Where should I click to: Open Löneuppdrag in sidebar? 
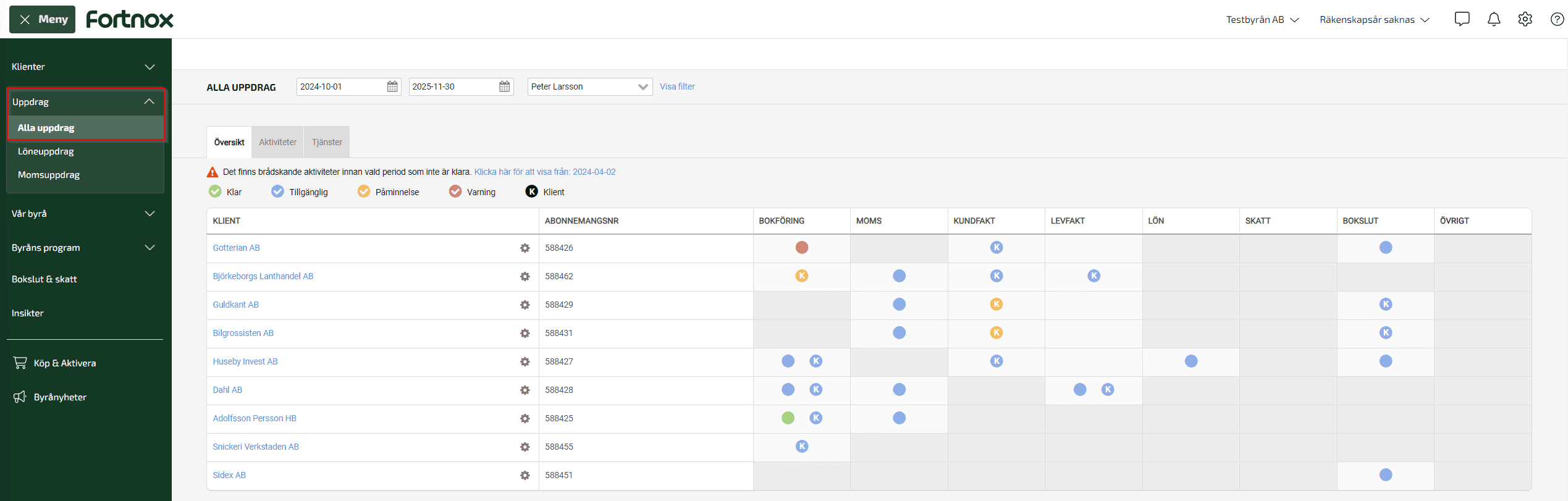click(85, 151)
